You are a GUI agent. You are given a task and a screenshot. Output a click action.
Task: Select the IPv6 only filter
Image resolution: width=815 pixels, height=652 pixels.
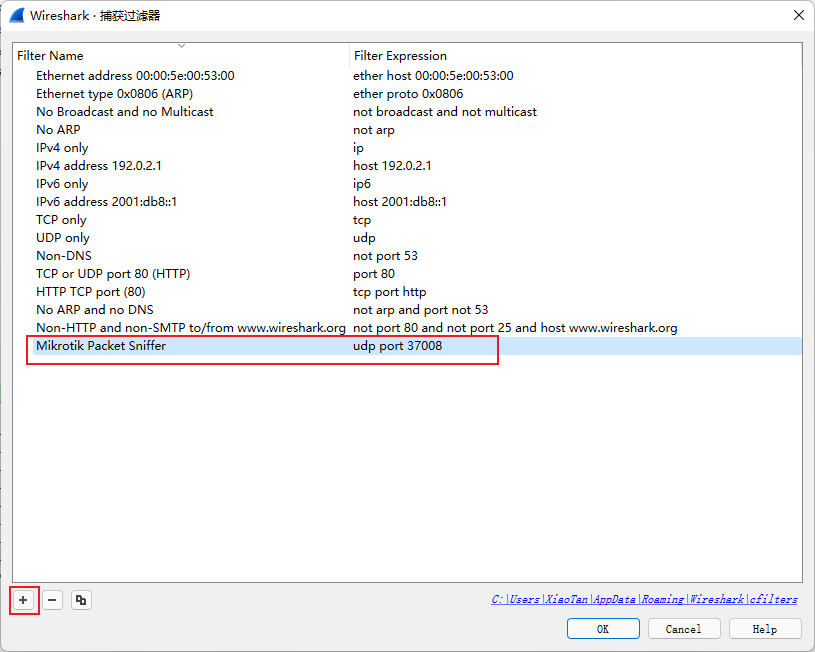pos(62,184)
